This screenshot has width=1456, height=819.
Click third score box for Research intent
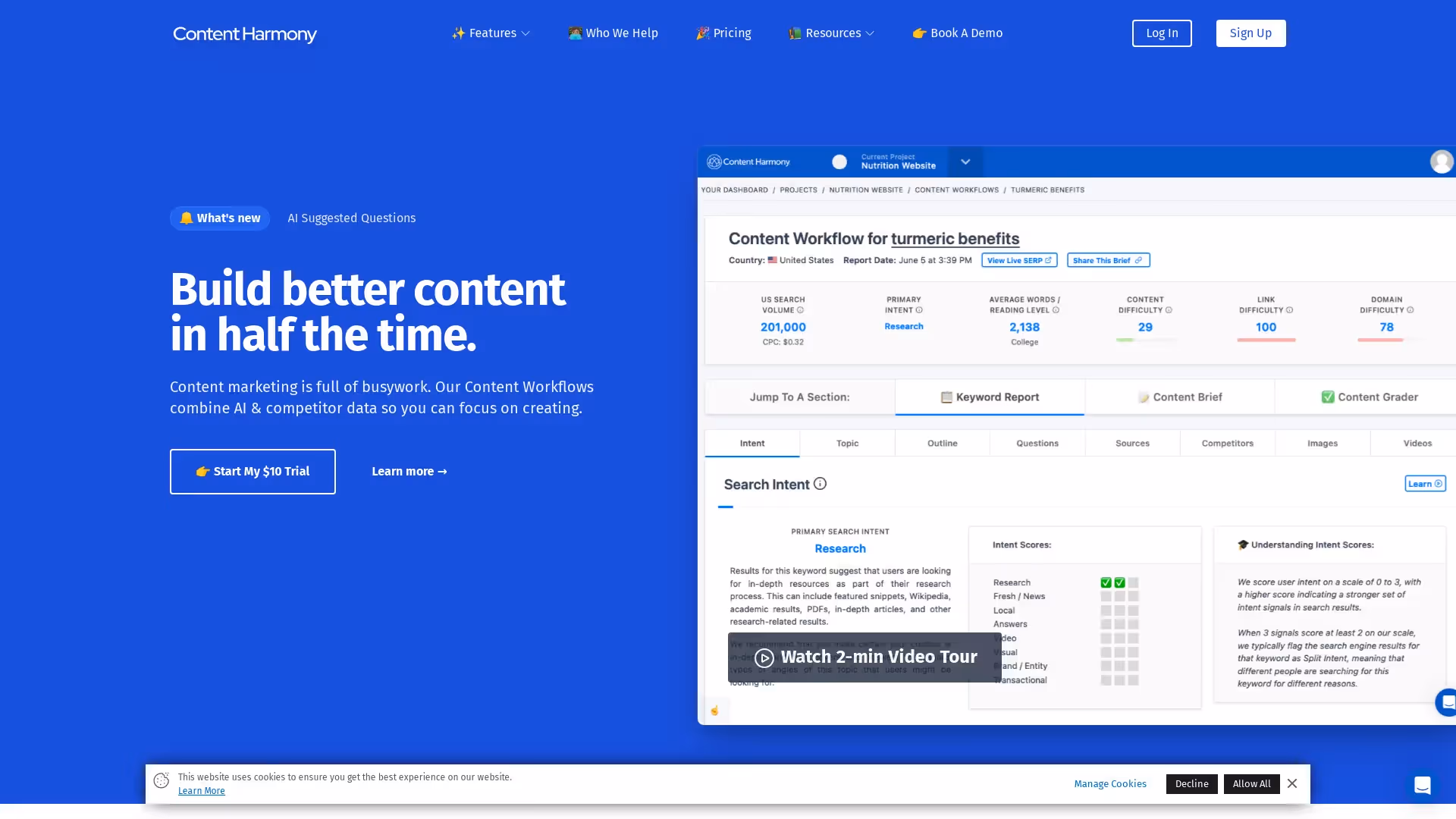click(x=1133, y=583)
